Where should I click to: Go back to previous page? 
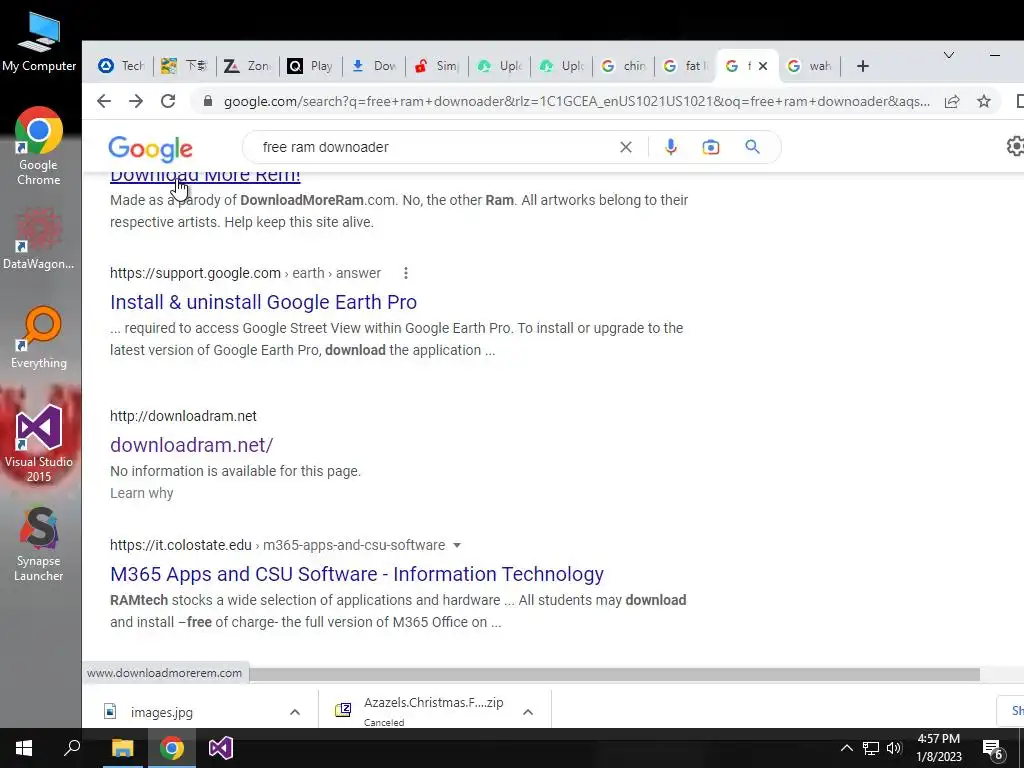pyautogui.click(x=104, y=101)
